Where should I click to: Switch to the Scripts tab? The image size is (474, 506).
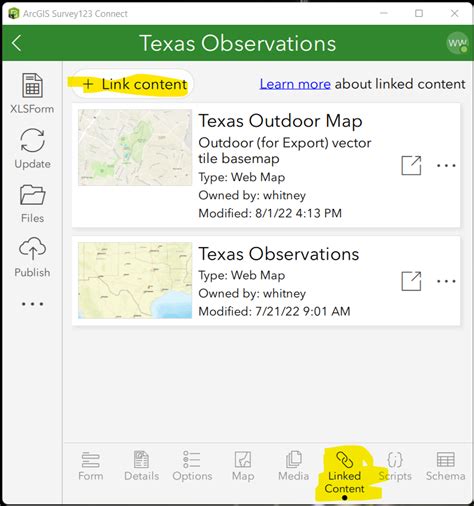395,466
